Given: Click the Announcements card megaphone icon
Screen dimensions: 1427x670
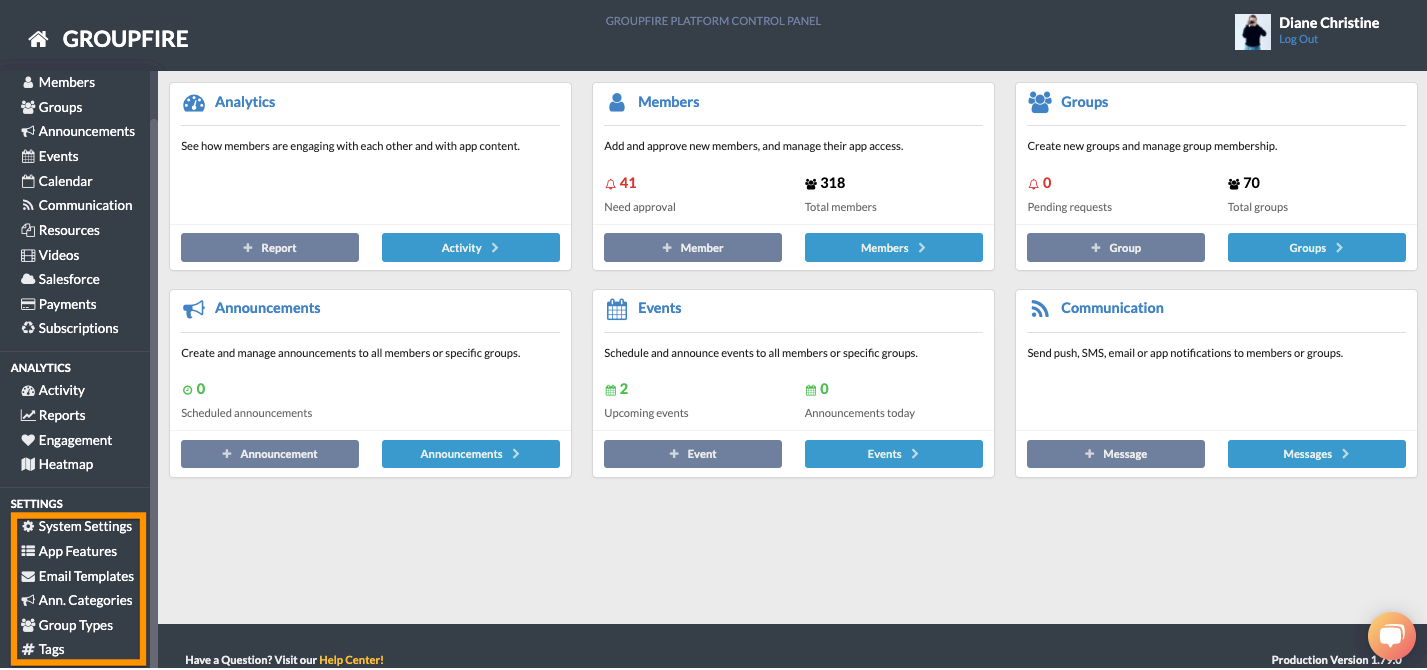Looking at the screenshot, I should [193, 309].
